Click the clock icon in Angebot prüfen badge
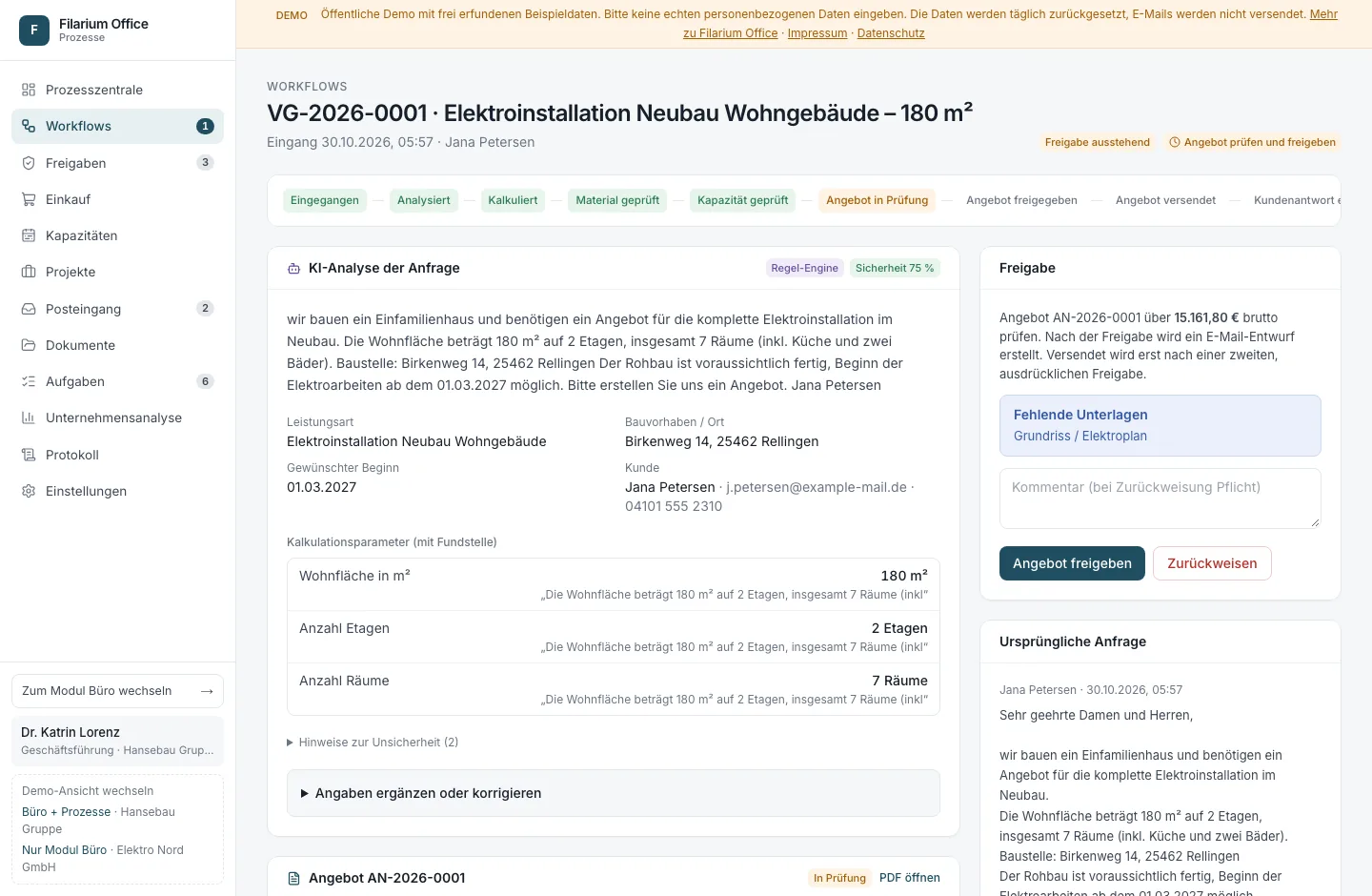The width and height of the screenshot is (1372, 896). 1175,142
